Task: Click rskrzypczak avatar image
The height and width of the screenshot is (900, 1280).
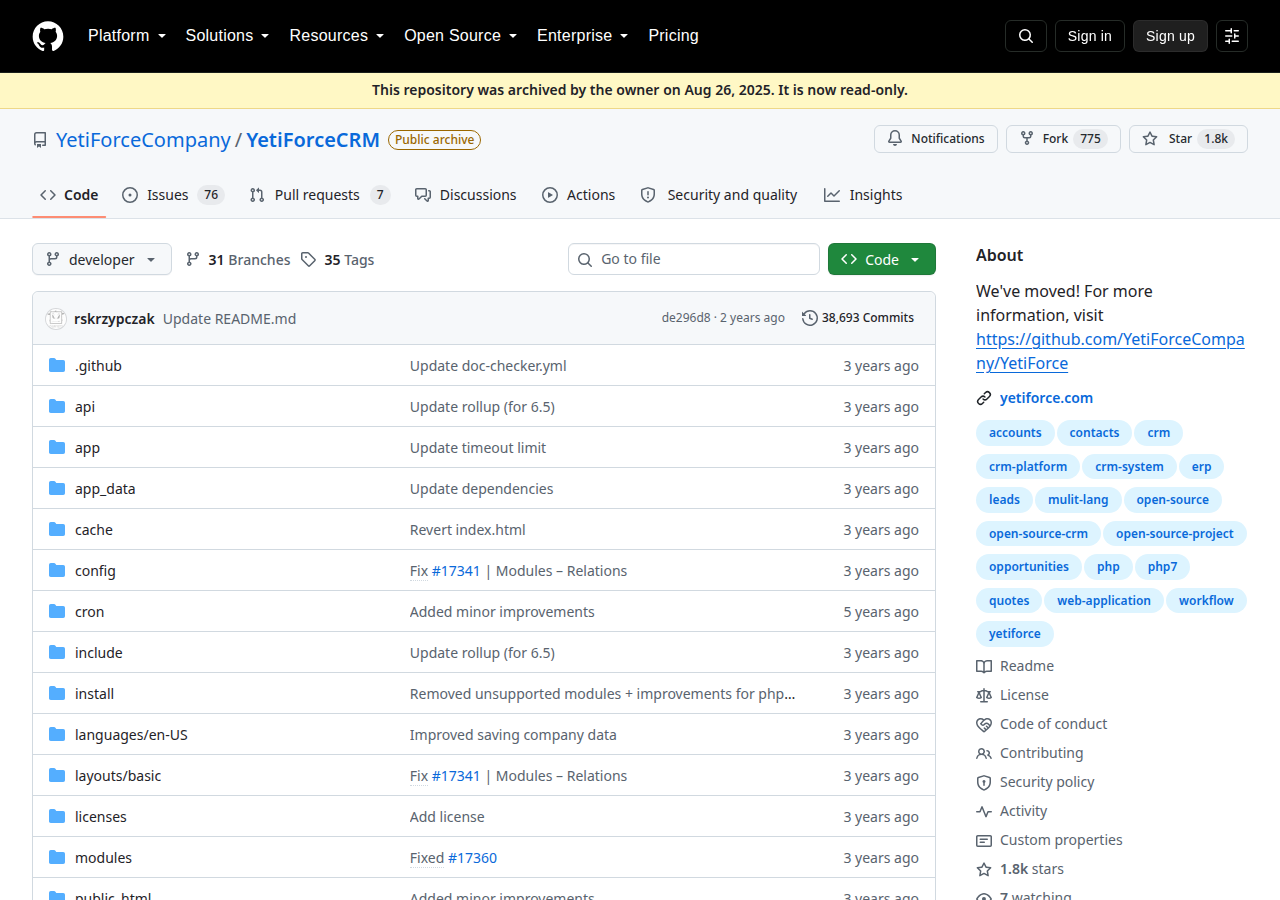Action: click(56, 319)
